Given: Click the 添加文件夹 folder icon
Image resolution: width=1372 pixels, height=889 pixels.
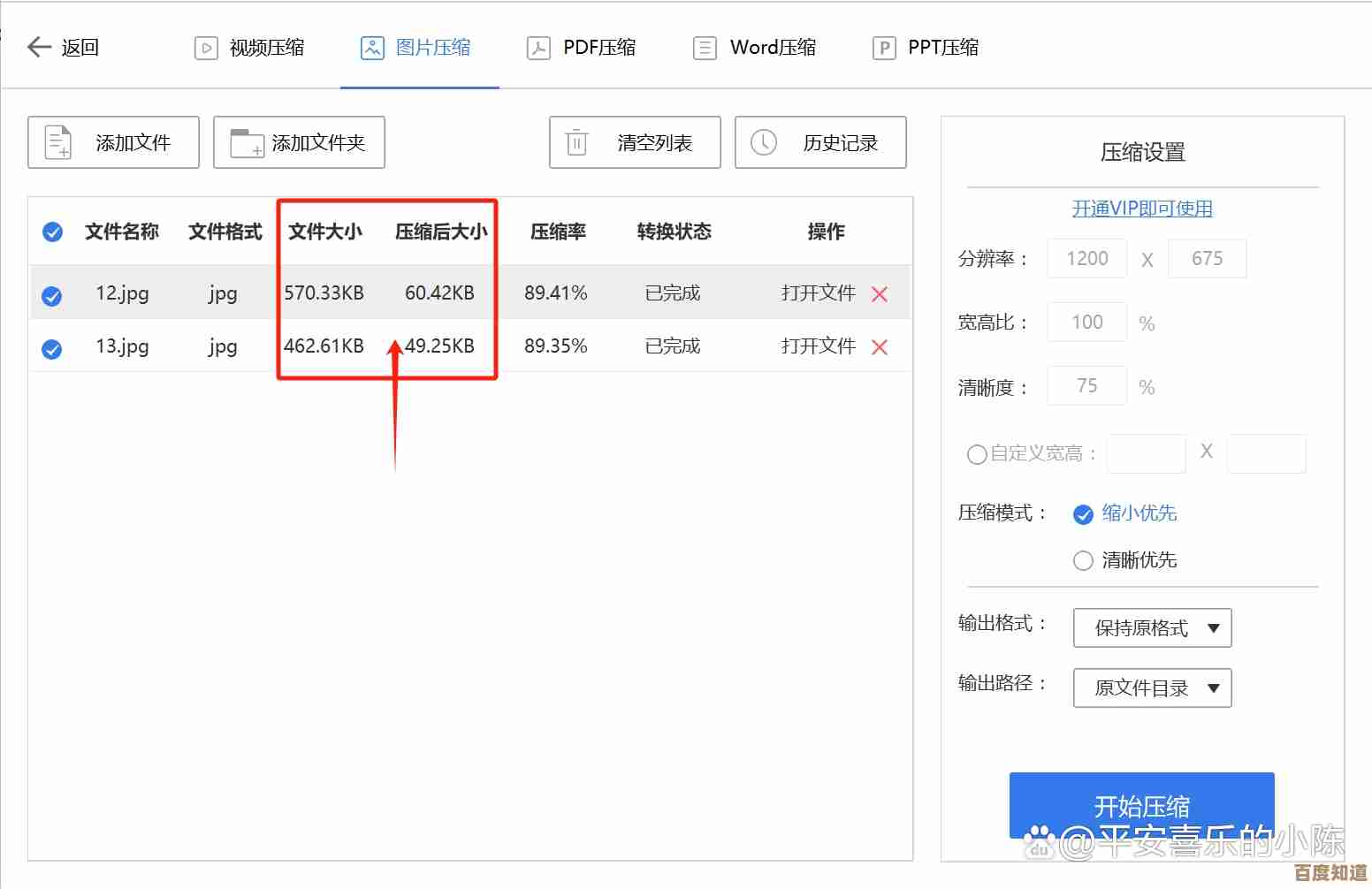Looking at the screenshot, I should pyautogui.click(x=247, y=143).
